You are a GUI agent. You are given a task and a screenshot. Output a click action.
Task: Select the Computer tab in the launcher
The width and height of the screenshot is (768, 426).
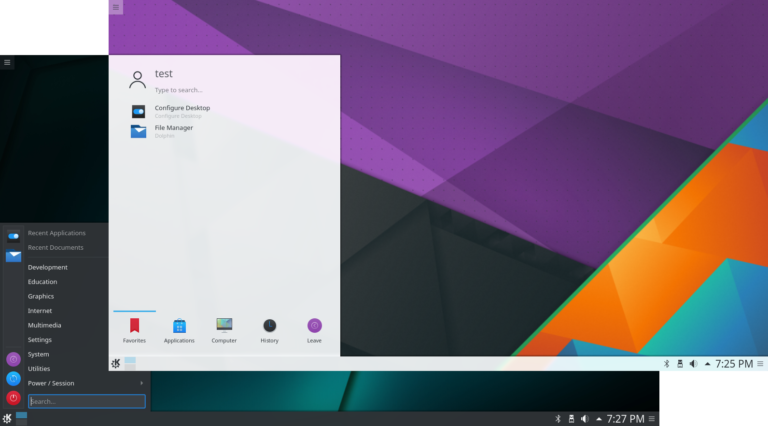[x=224, y=330]
